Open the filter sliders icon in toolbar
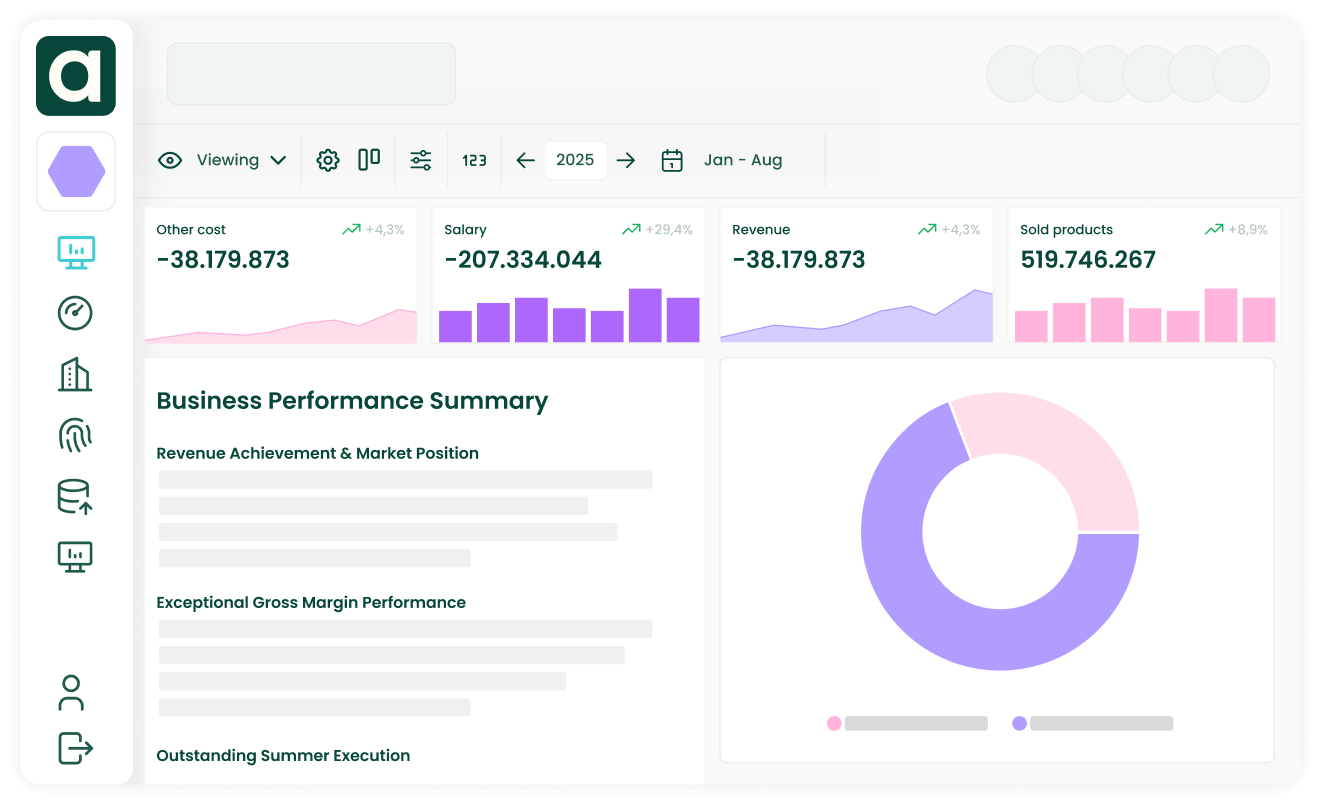The width and height of the screenshot is (1321, 805). [420, 159]
